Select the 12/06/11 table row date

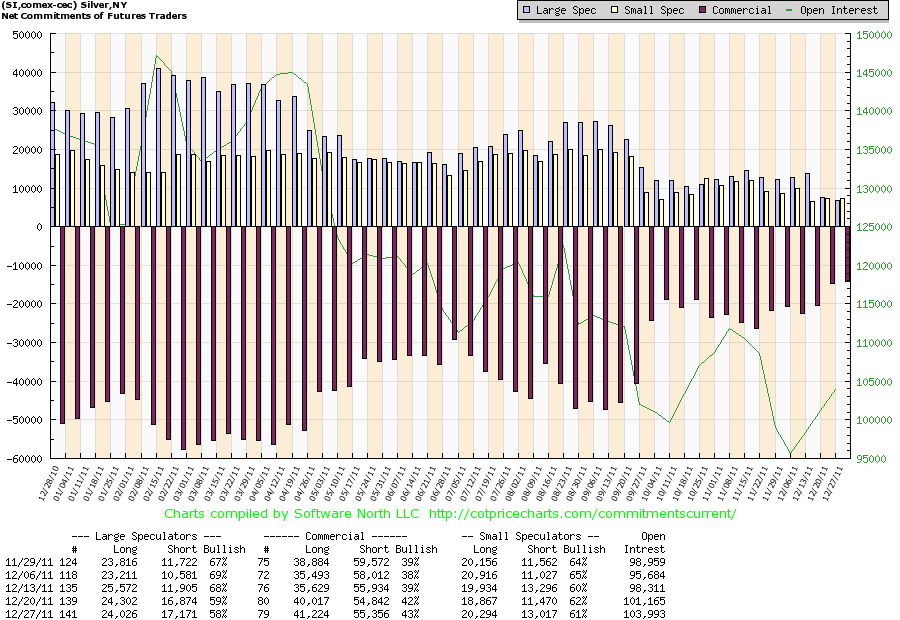(x=29, y=575)
